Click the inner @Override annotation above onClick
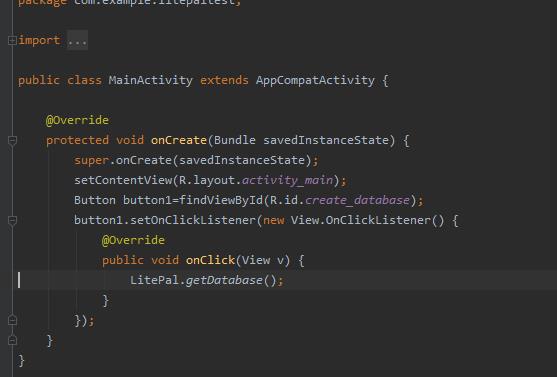The width and height of the screenshot is (557, 377). [x=133, y=240]
